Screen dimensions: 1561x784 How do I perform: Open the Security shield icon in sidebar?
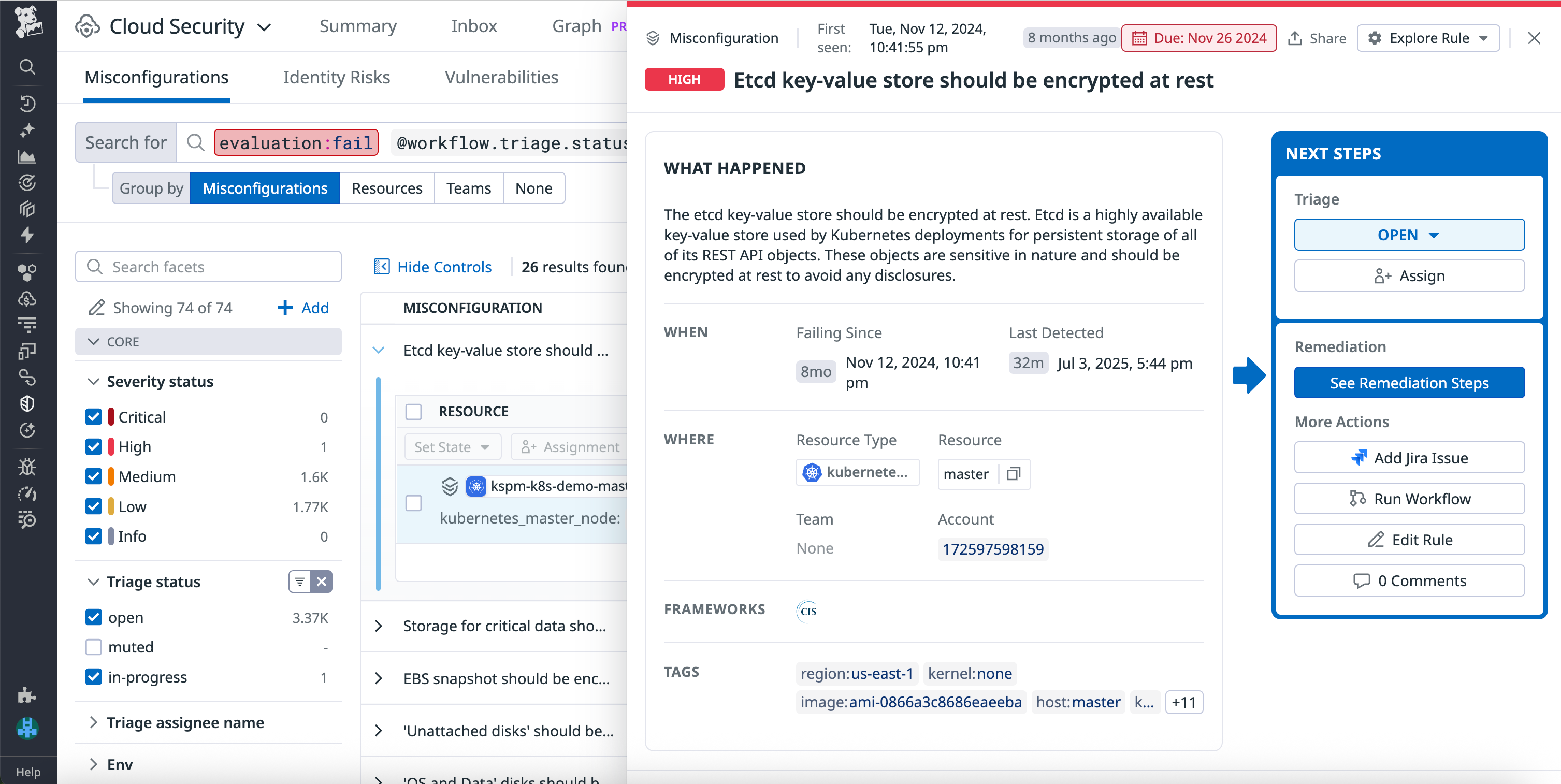click(27, 403)
